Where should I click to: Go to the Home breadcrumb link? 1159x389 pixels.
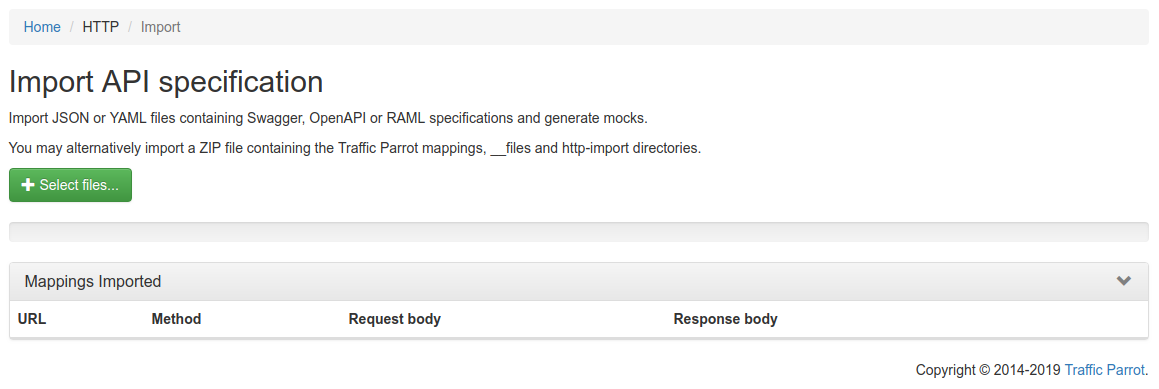click(42, 27)
